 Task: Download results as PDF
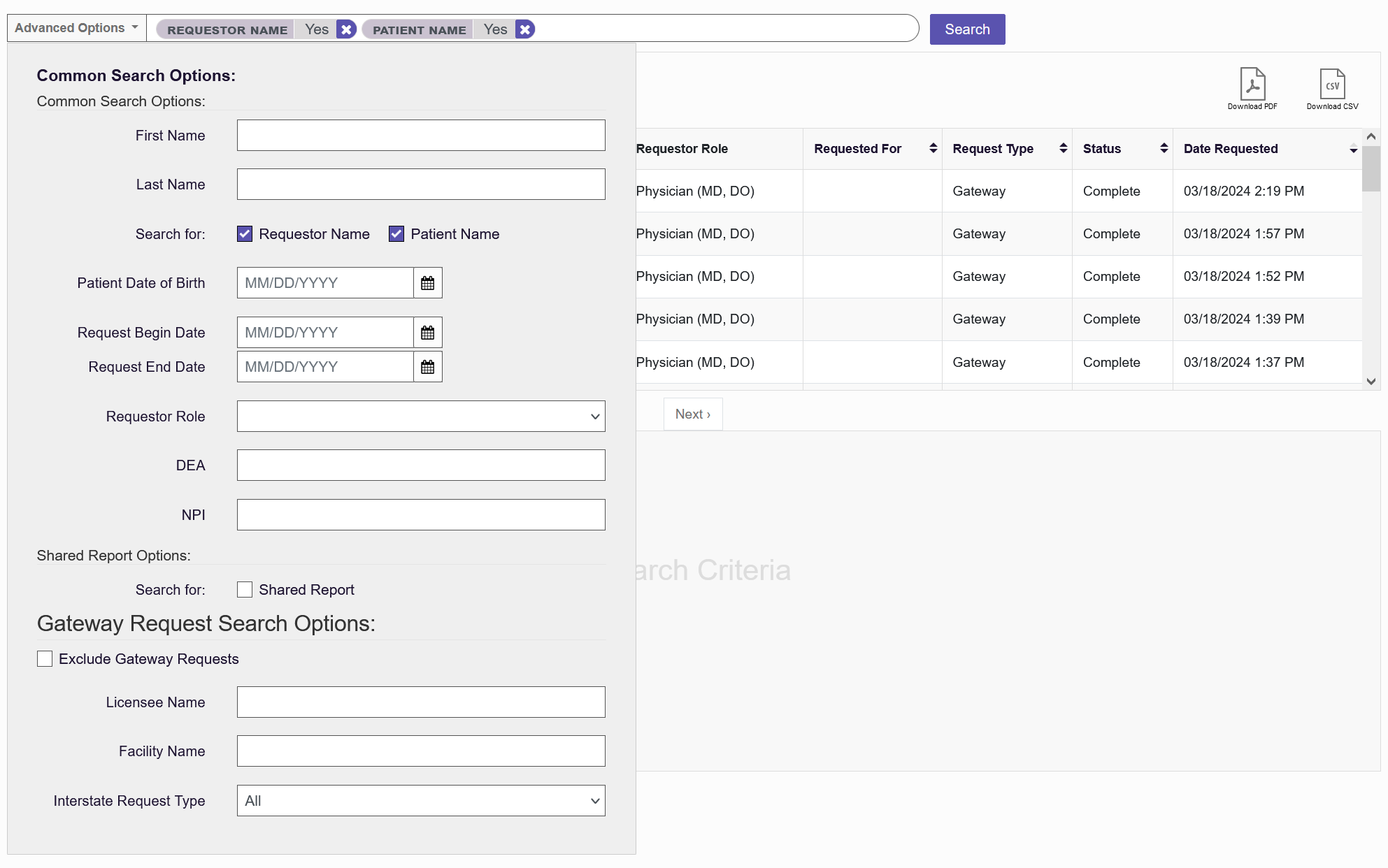(x=1252, y=89)
